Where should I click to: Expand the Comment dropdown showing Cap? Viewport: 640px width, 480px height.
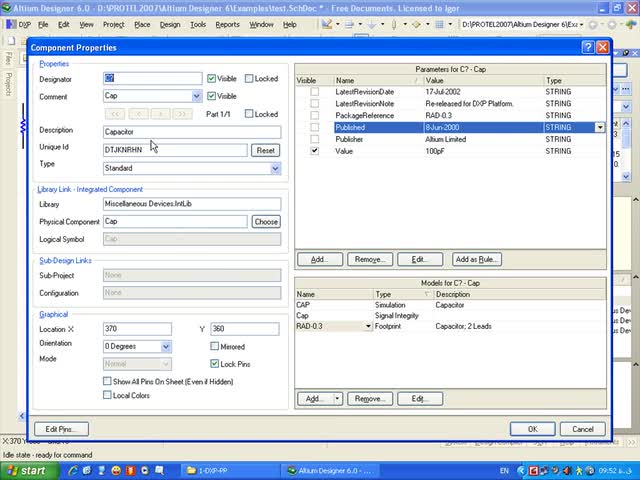(x=197, y=96)
